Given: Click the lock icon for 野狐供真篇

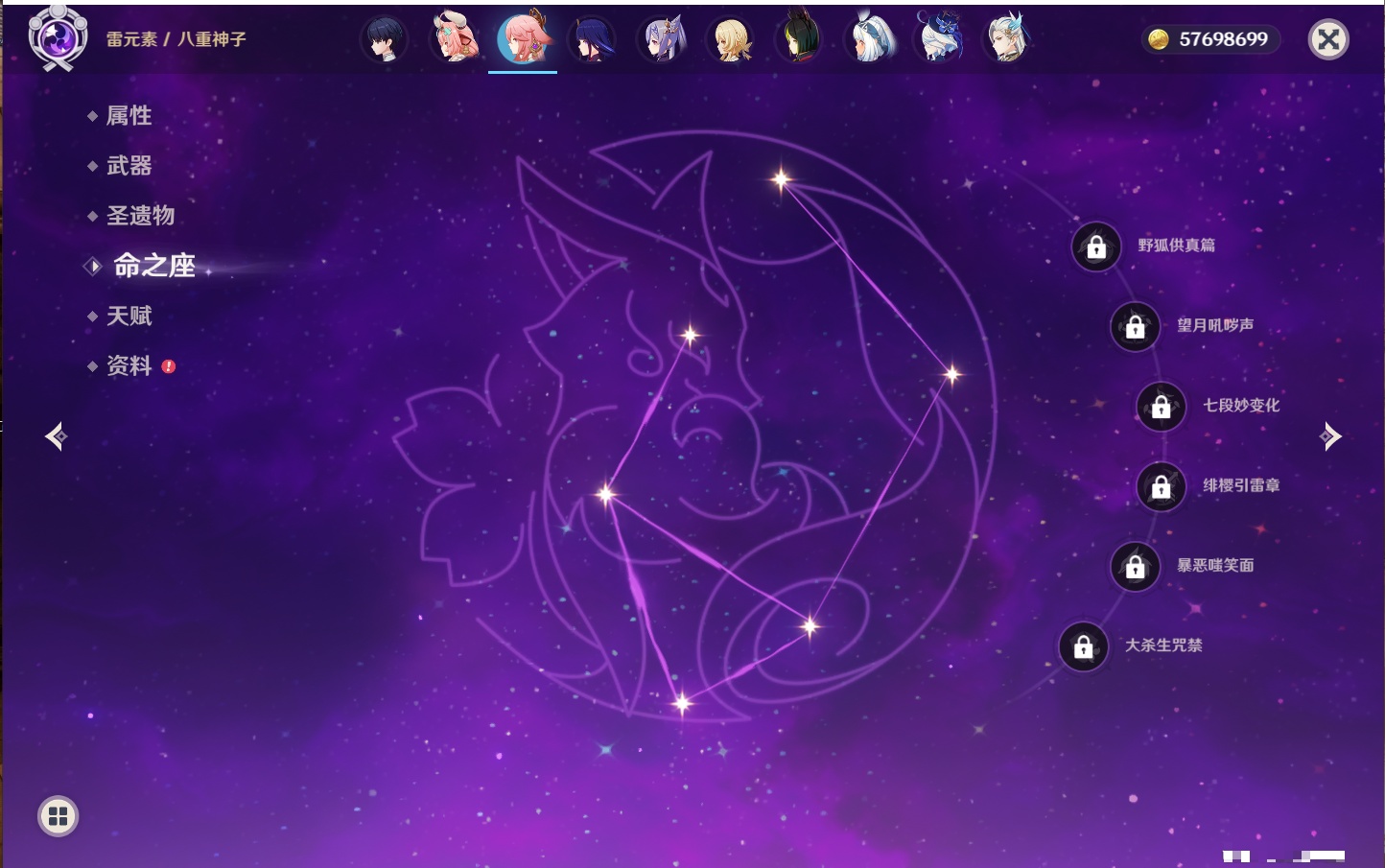Looking at the screenshot, I should pos(1096,247).
